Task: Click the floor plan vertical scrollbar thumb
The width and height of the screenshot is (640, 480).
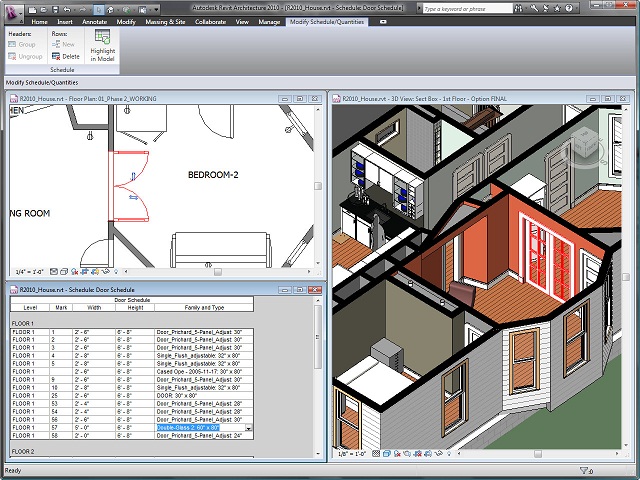Action: coord(318,186)
